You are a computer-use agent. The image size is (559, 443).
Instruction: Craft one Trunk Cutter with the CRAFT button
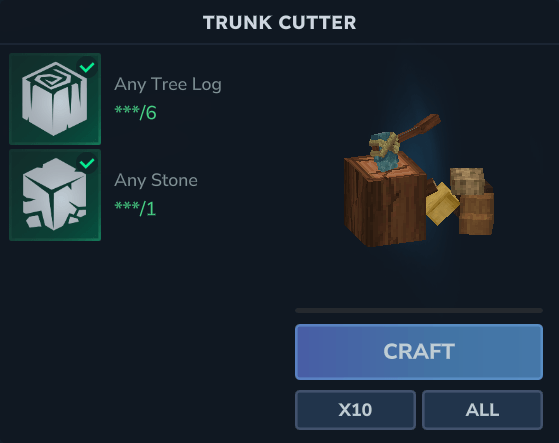pos(419,352)
